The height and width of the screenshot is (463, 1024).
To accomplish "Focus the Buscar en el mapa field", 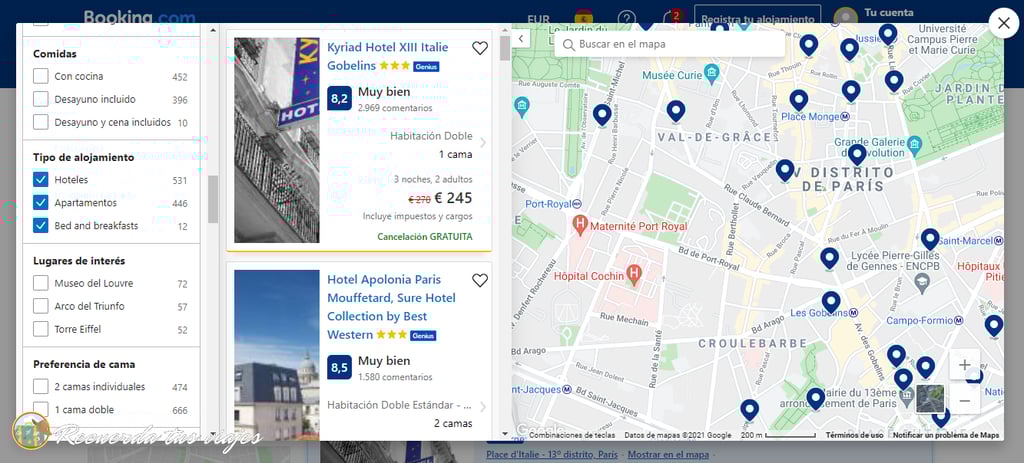I will [x=669, y=44].
